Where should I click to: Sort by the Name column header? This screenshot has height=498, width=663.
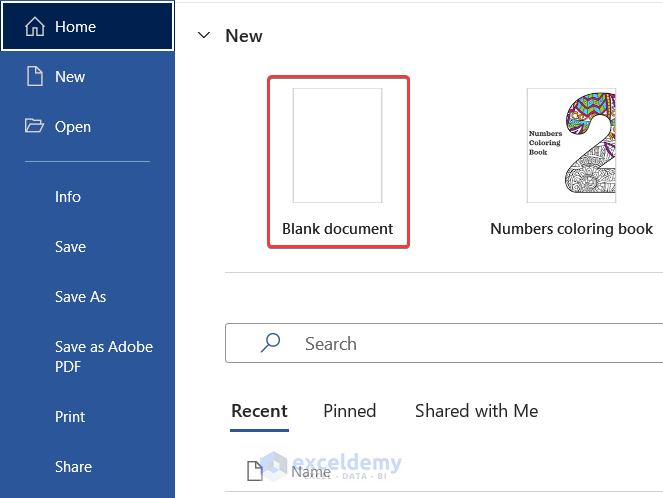point(311,471)
